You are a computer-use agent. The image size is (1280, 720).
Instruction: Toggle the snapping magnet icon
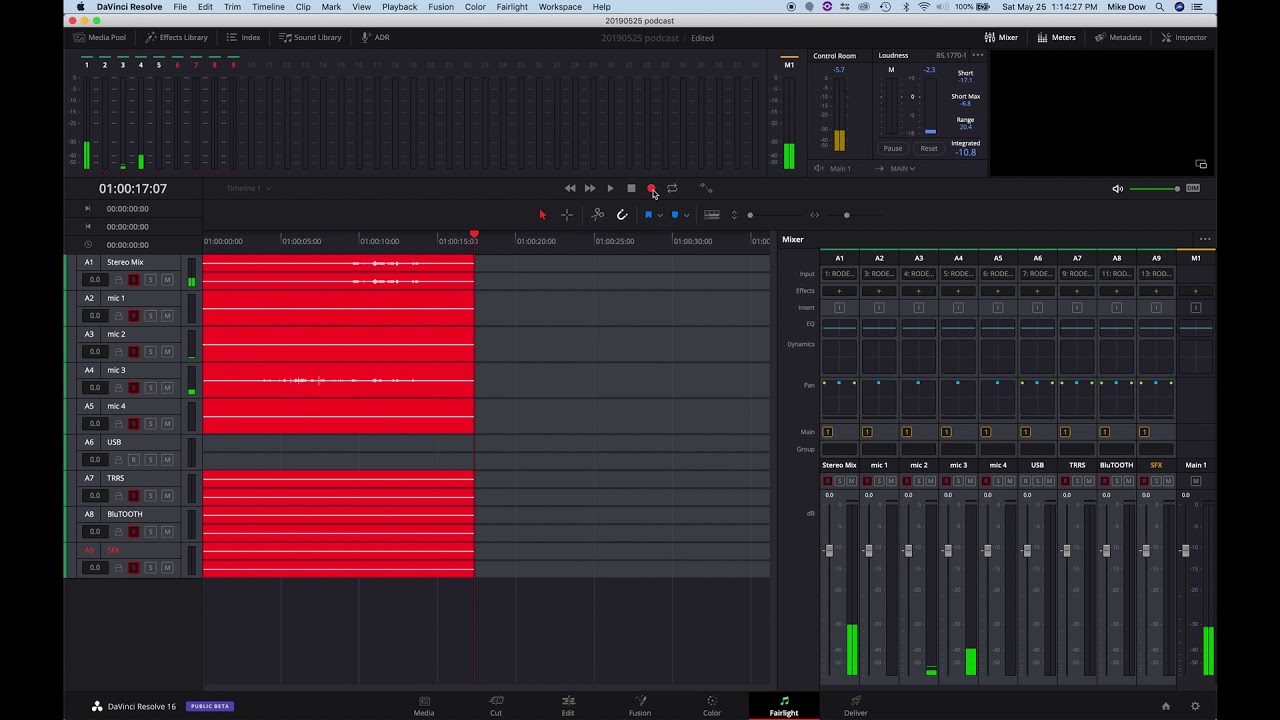(622, 215)
